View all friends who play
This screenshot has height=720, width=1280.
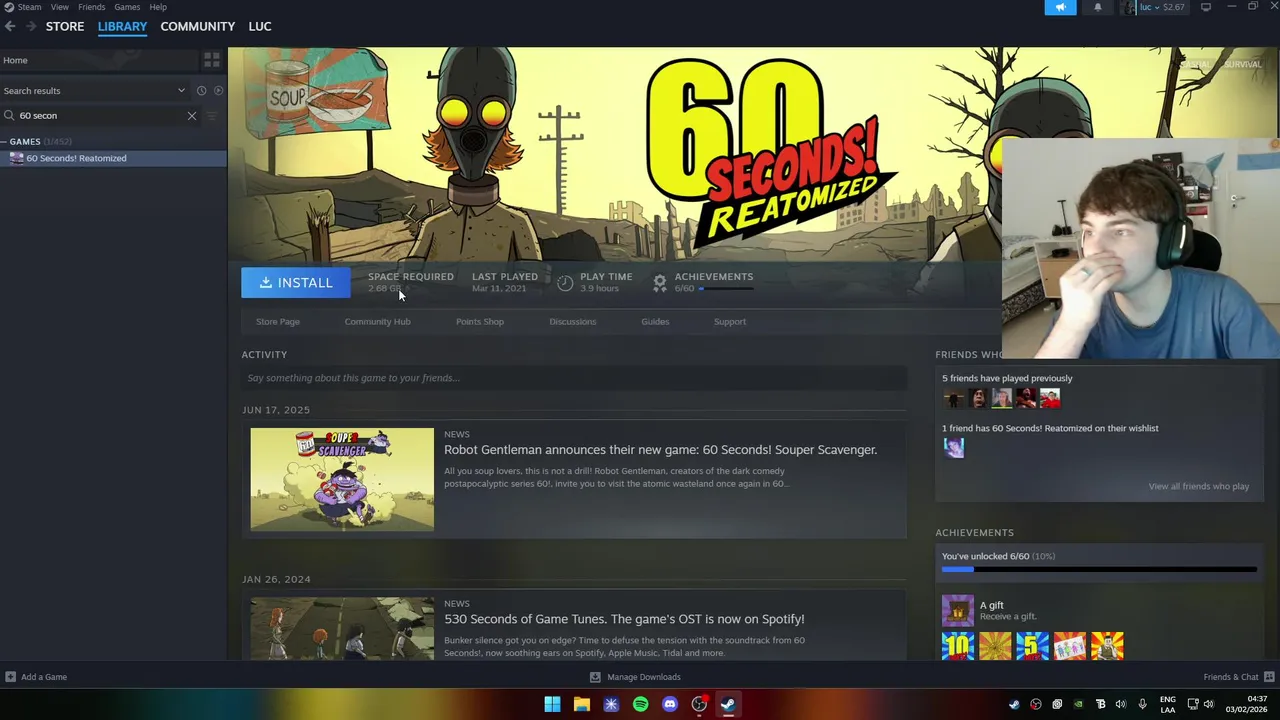click(1198, 486)
